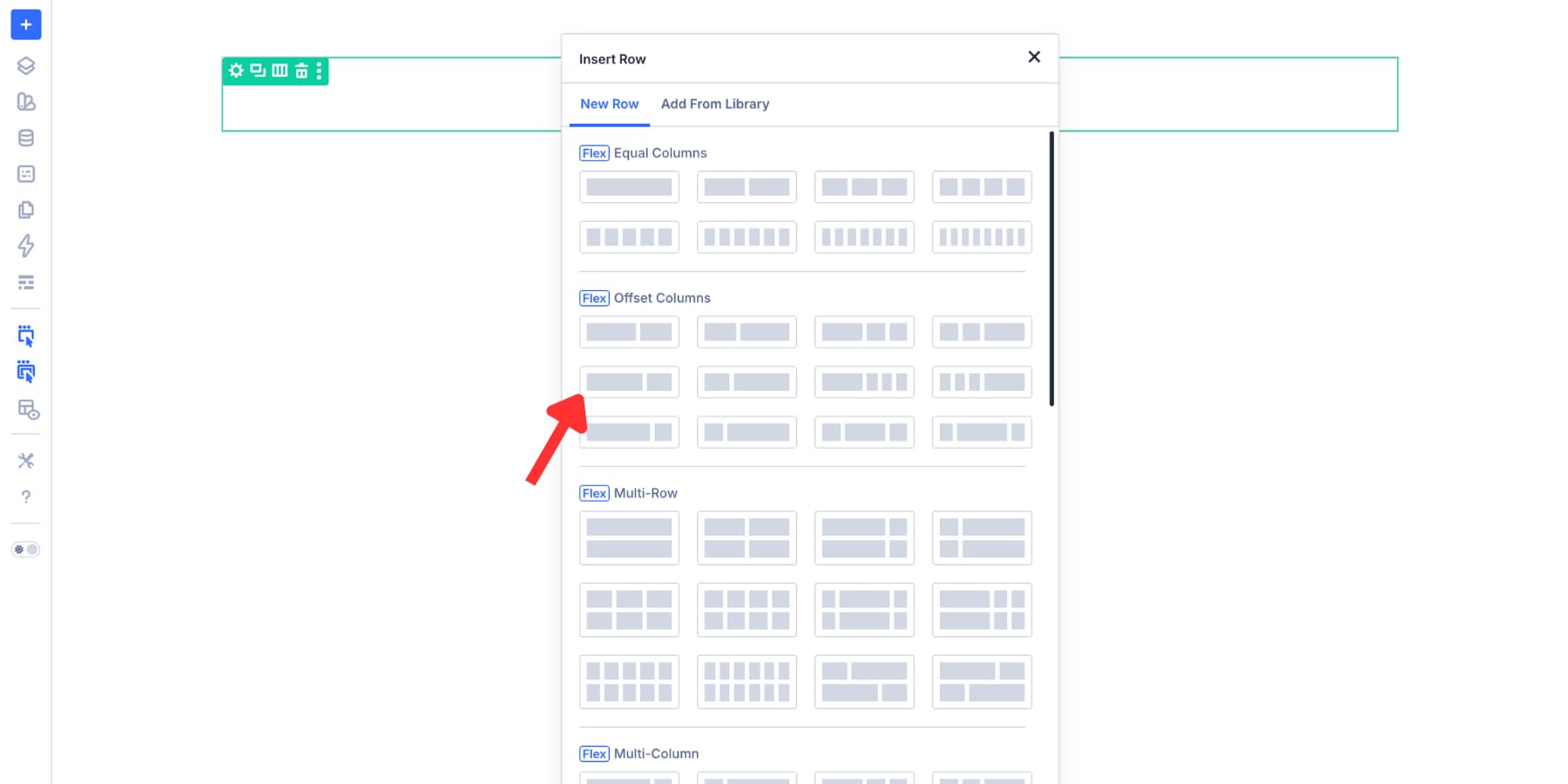Insert the five equal columns layout
Screen dimensions: 1568x784
point(629,237)
